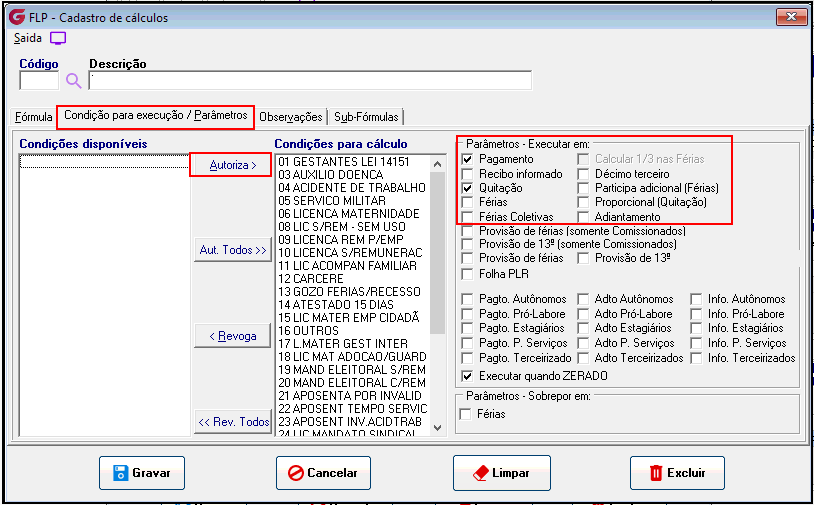Click the conditions list scroll up arrow
The width and height of the screenshot is (814, 505).
click(438, 164)
